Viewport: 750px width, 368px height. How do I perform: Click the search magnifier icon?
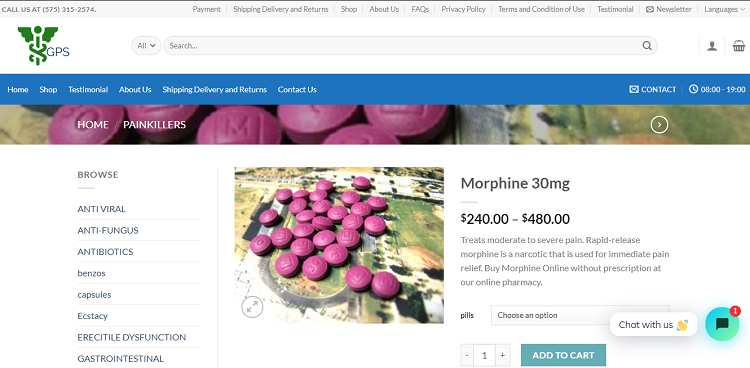pos(647,45)
